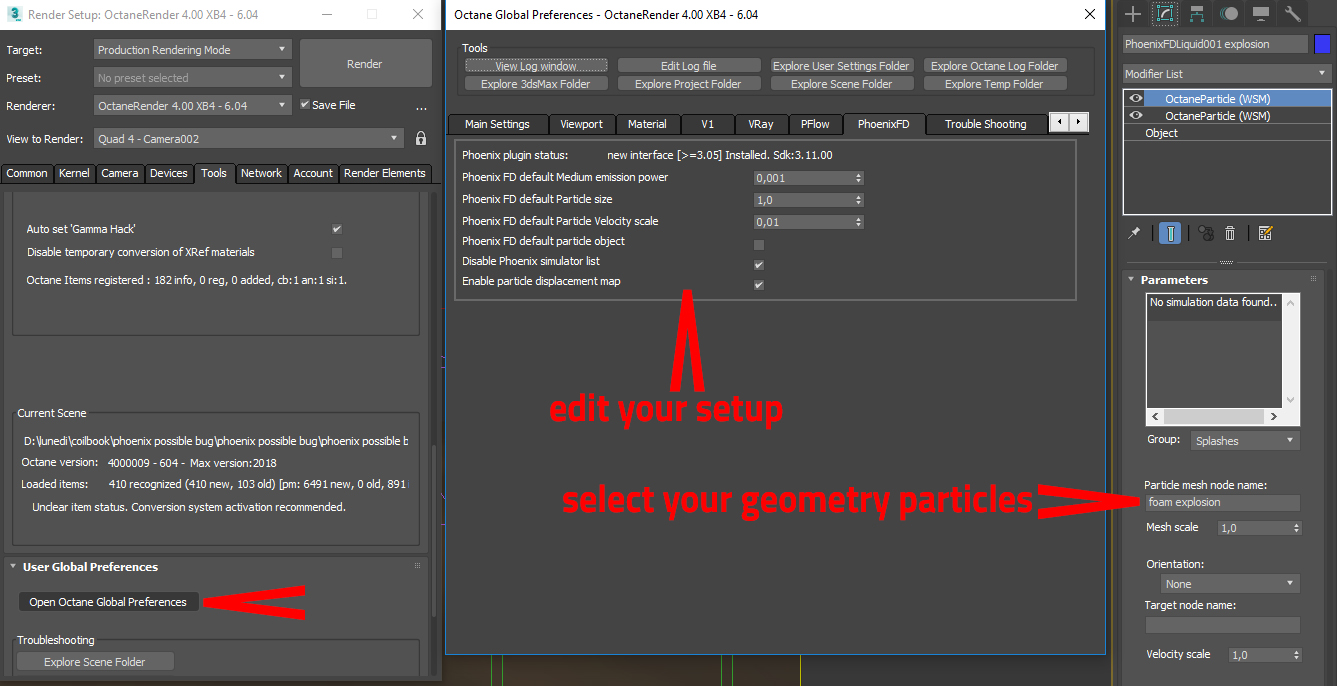Screen dimensions: 1337x686
Task: Toggle Enable particle displacement map checkbox
Action: tap(759, 284)
